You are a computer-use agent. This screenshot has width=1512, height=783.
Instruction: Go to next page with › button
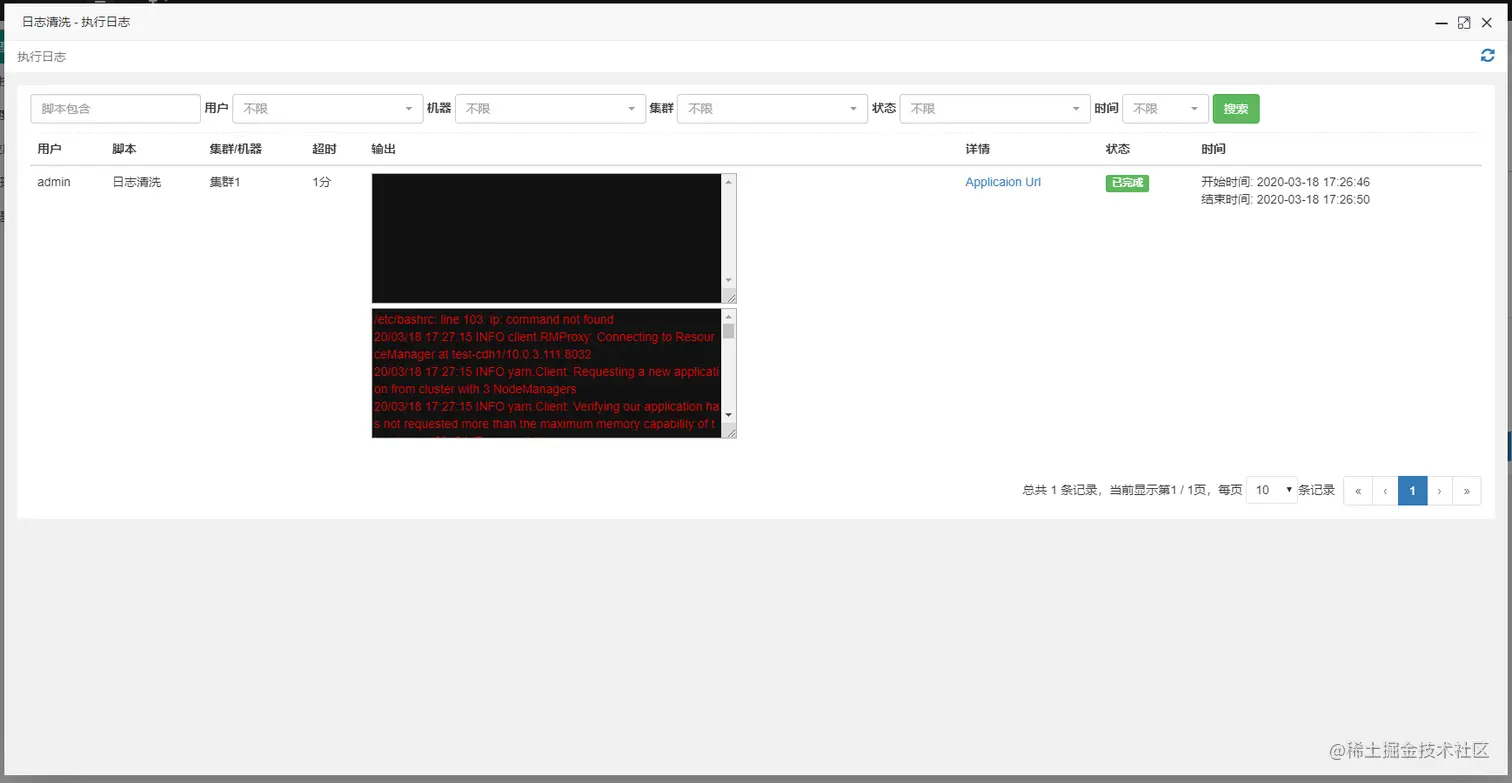1439,491
